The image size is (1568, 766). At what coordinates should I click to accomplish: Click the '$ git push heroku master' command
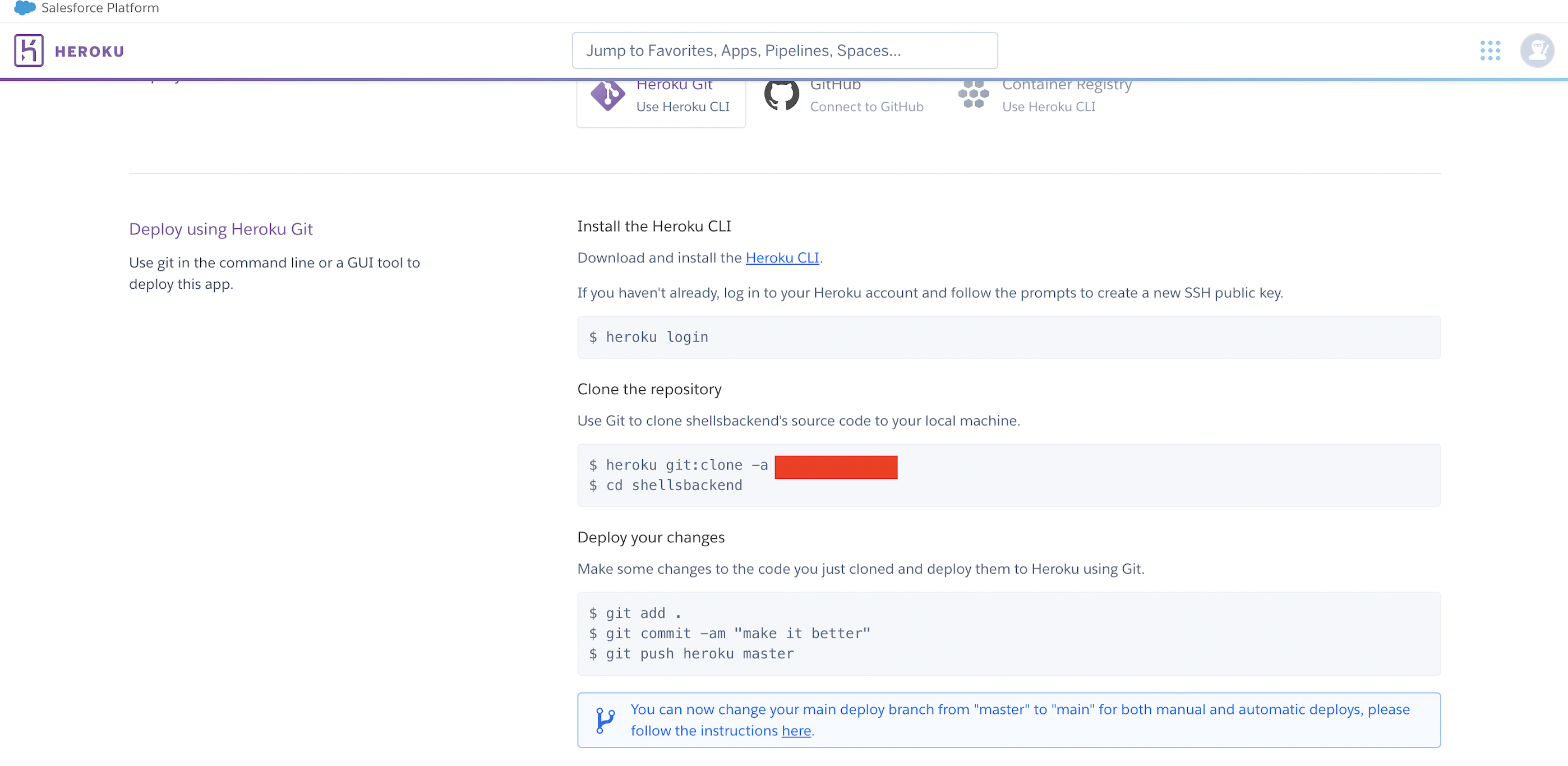click(x=691, y=653)
